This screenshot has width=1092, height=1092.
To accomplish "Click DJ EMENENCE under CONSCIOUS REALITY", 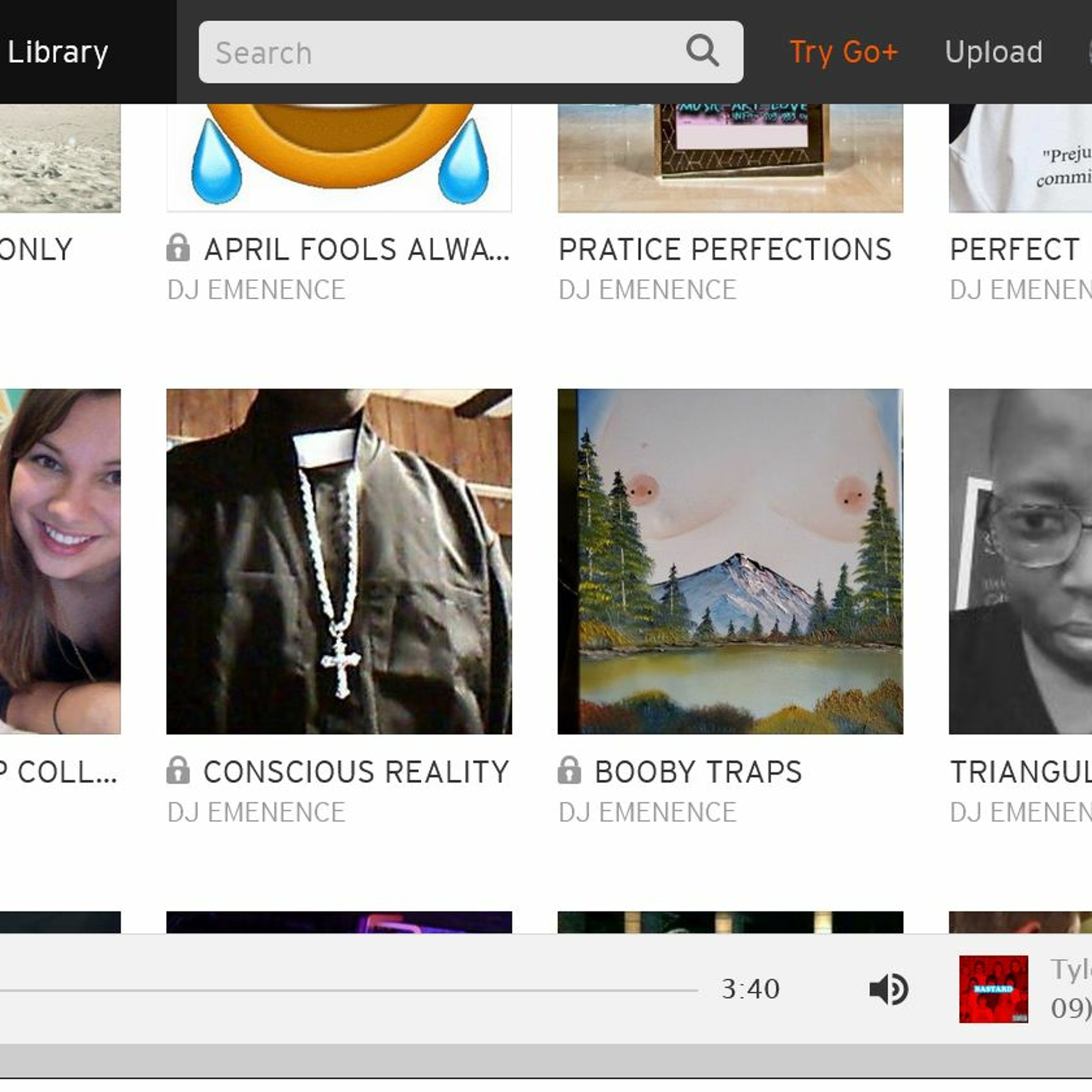I will 256,812.
